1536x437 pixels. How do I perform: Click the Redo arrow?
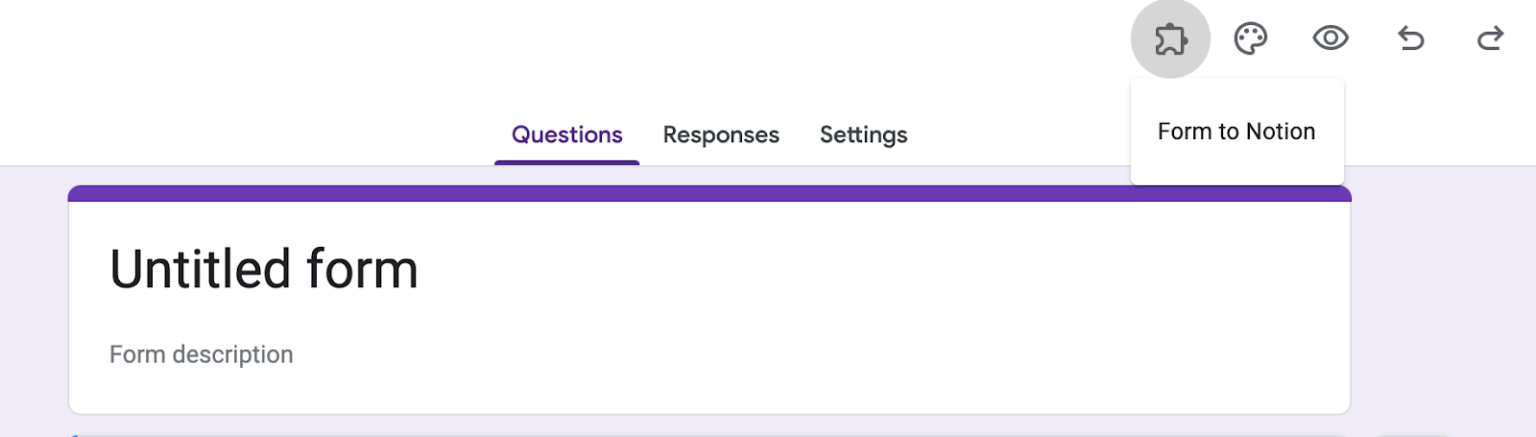tap(1490, 39)
